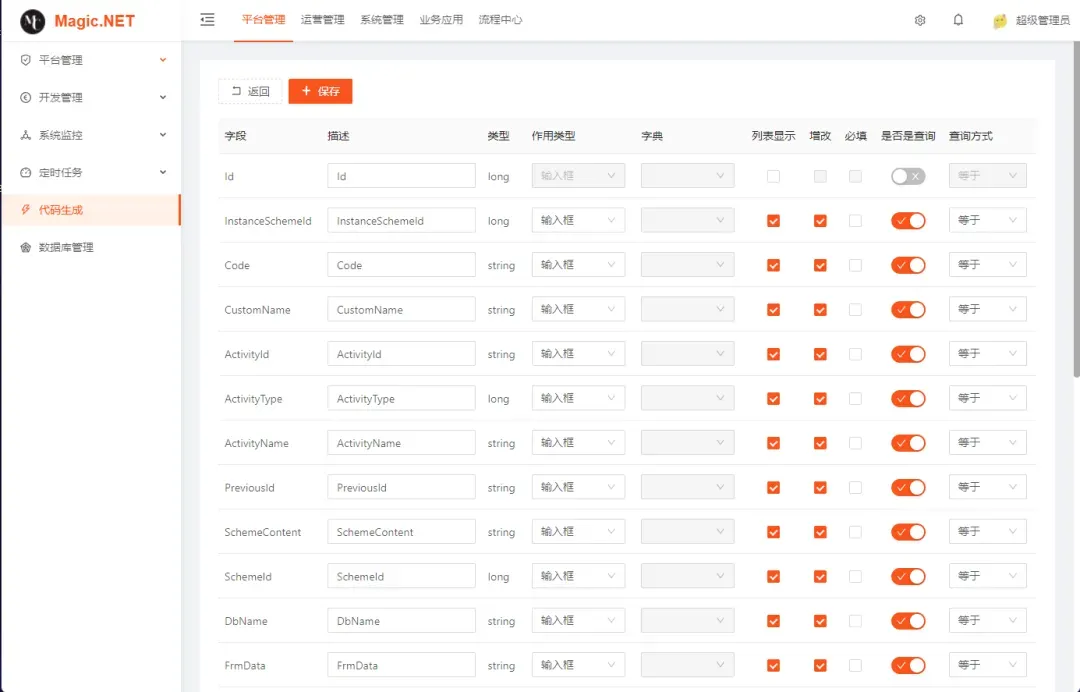The image size is (1080, 692).
Task: Expand the 开发管理 sidebar menu chevron
Action: click(x=163, y=97)
